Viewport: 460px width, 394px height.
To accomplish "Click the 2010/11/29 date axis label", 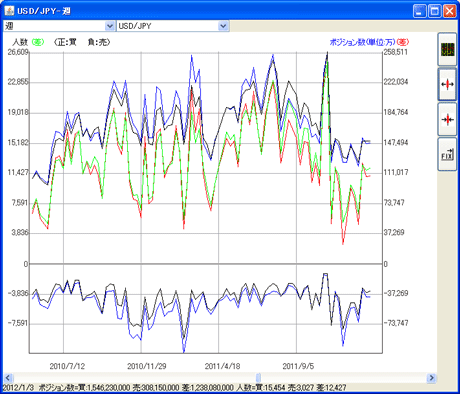I will click(x=147, y=366).
